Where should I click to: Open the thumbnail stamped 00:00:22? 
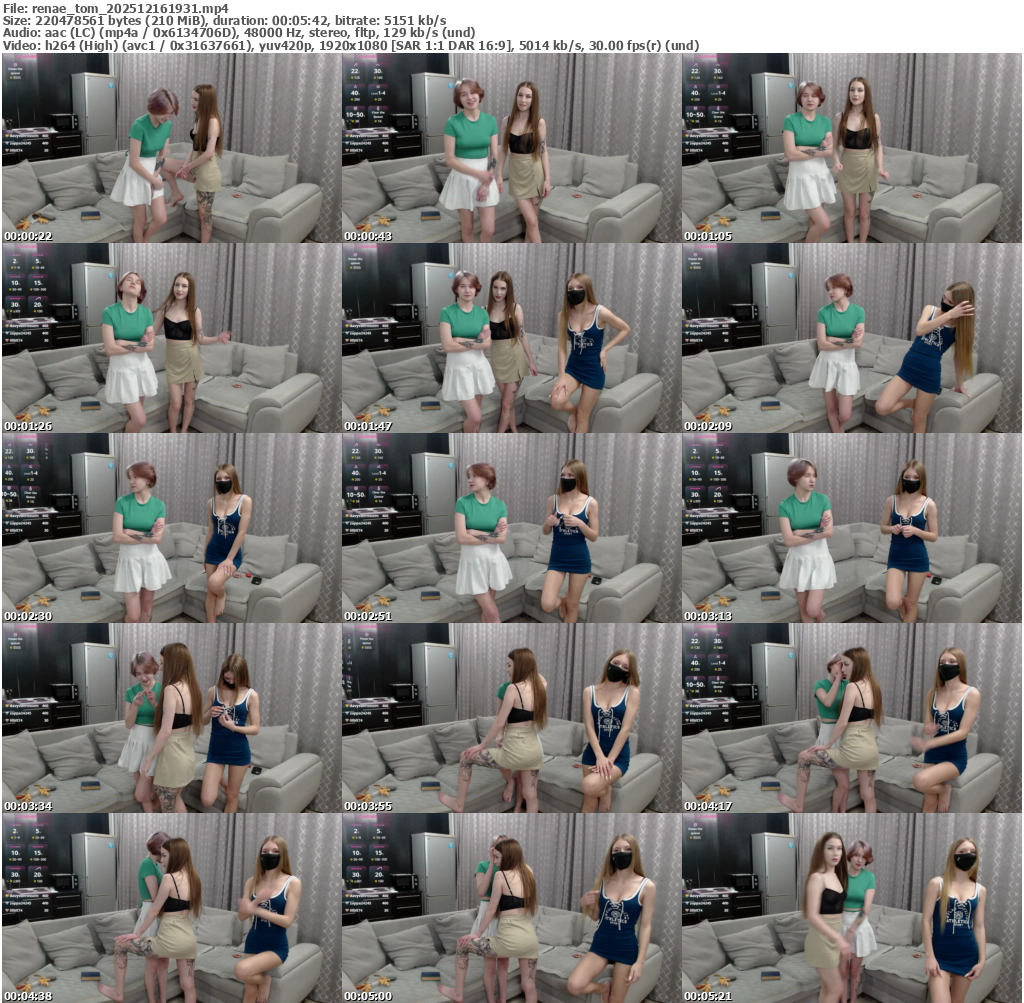tap(171, 148)
